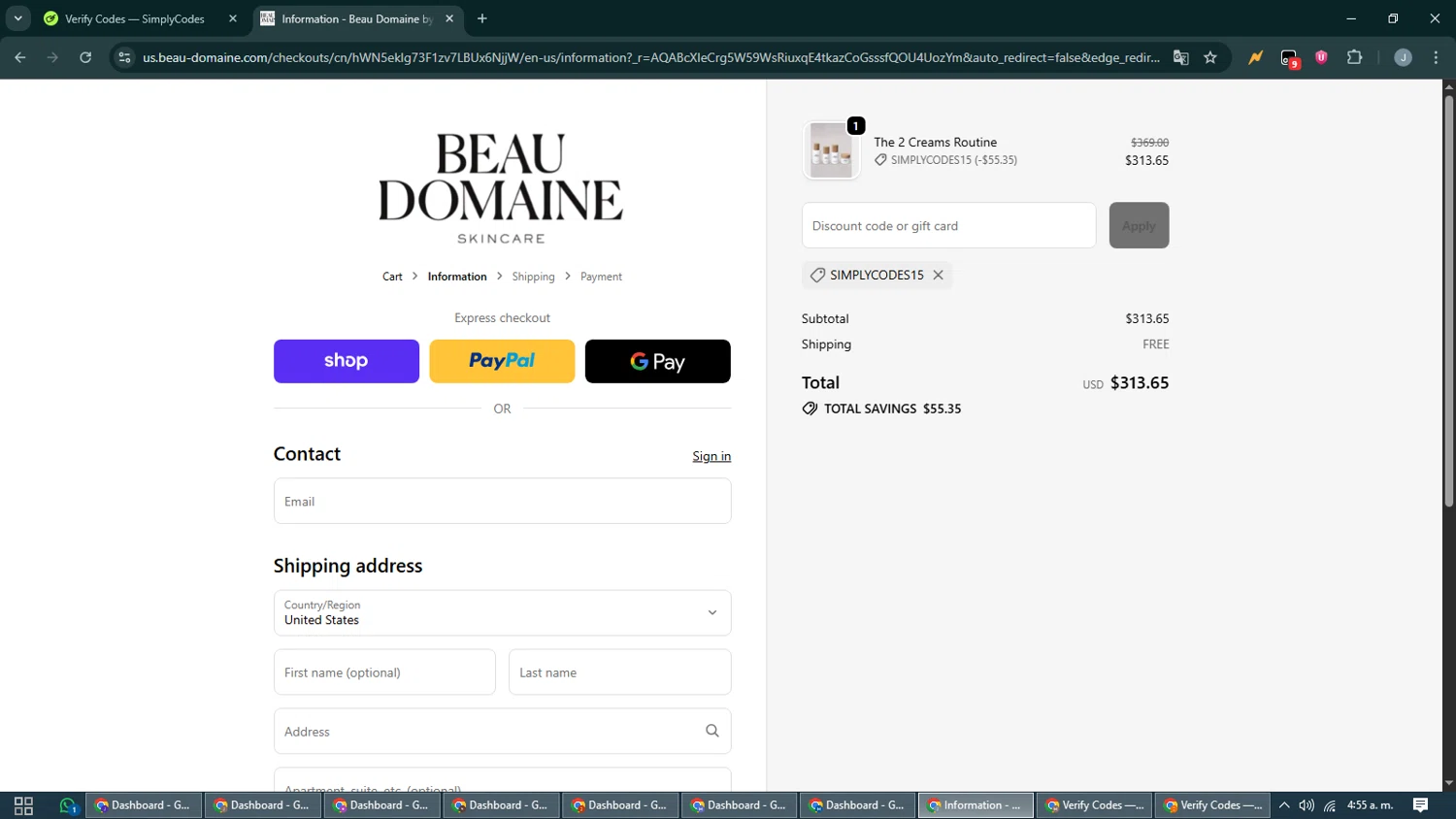Click The 2 Creams Routine product thumbnail
This screenshot has width=1456, height=819.
point(832,150)
